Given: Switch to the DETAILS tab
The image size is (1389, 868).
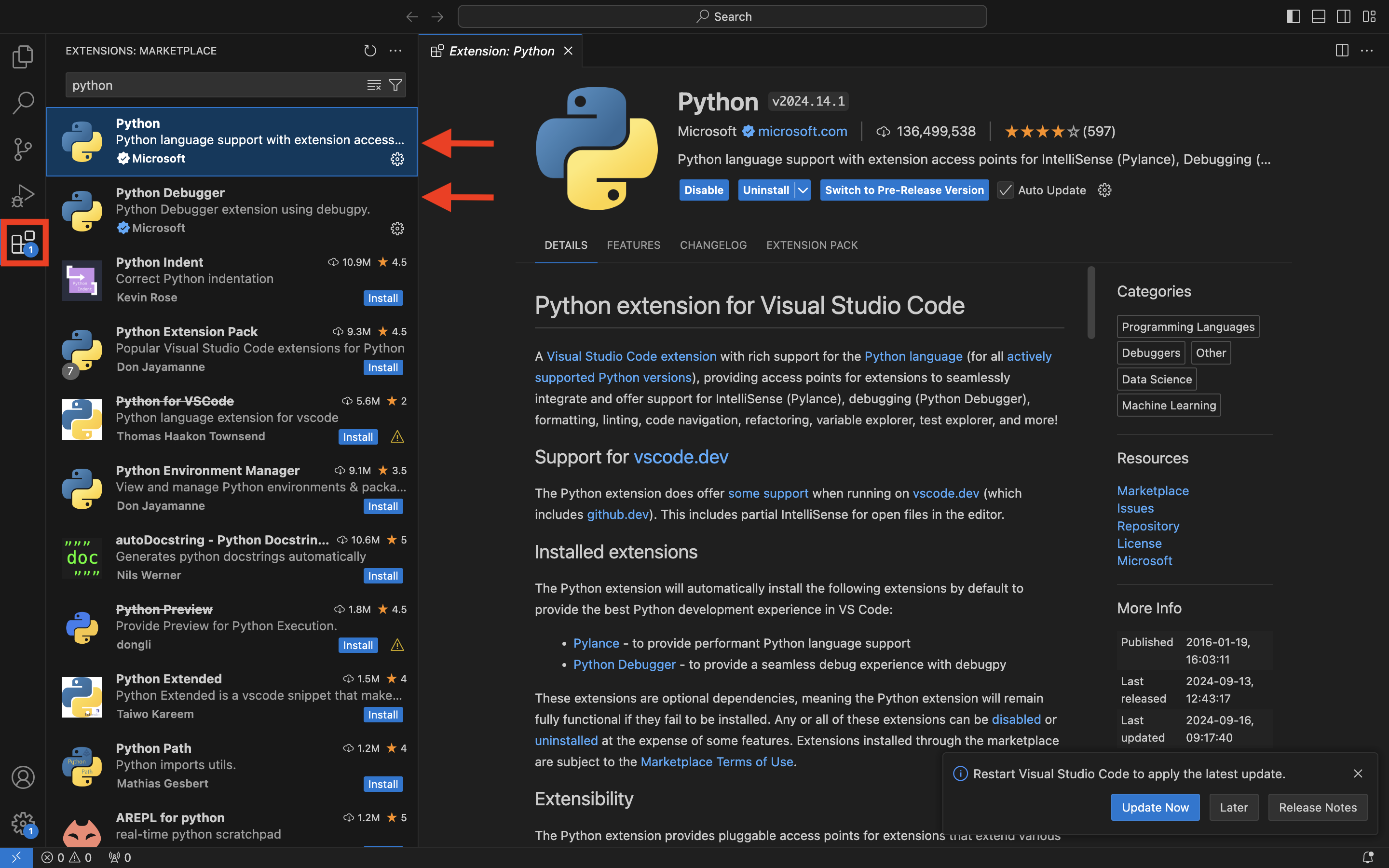Looking at the screenshot, I should tap(566, 245).
